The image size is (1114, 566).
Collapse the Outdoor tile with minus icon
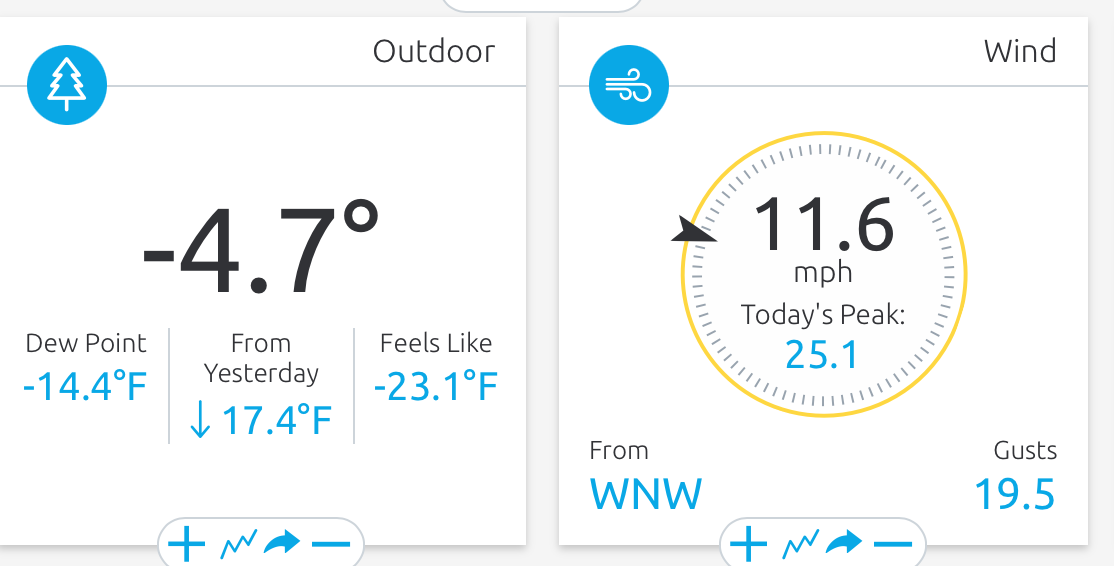pyautogui.click(x=331, y=544)
